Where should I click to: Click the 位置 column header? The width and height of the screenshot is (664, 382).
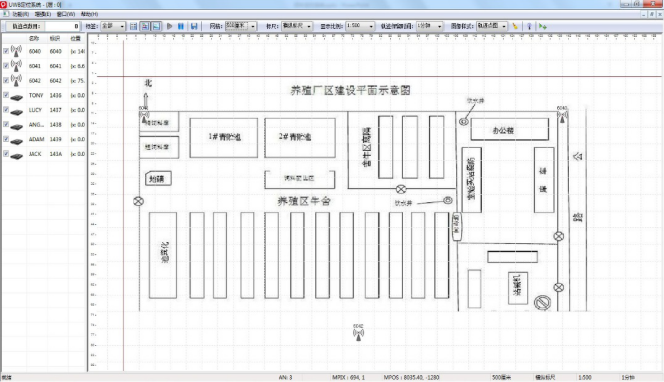(75, 39)
